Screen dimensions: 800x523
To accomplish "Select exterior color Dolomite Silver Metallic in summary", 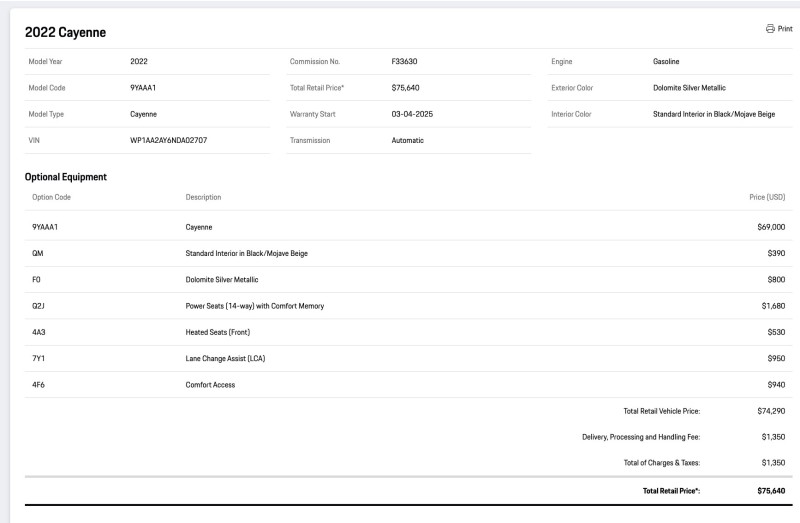I will [x=689, y=88].
